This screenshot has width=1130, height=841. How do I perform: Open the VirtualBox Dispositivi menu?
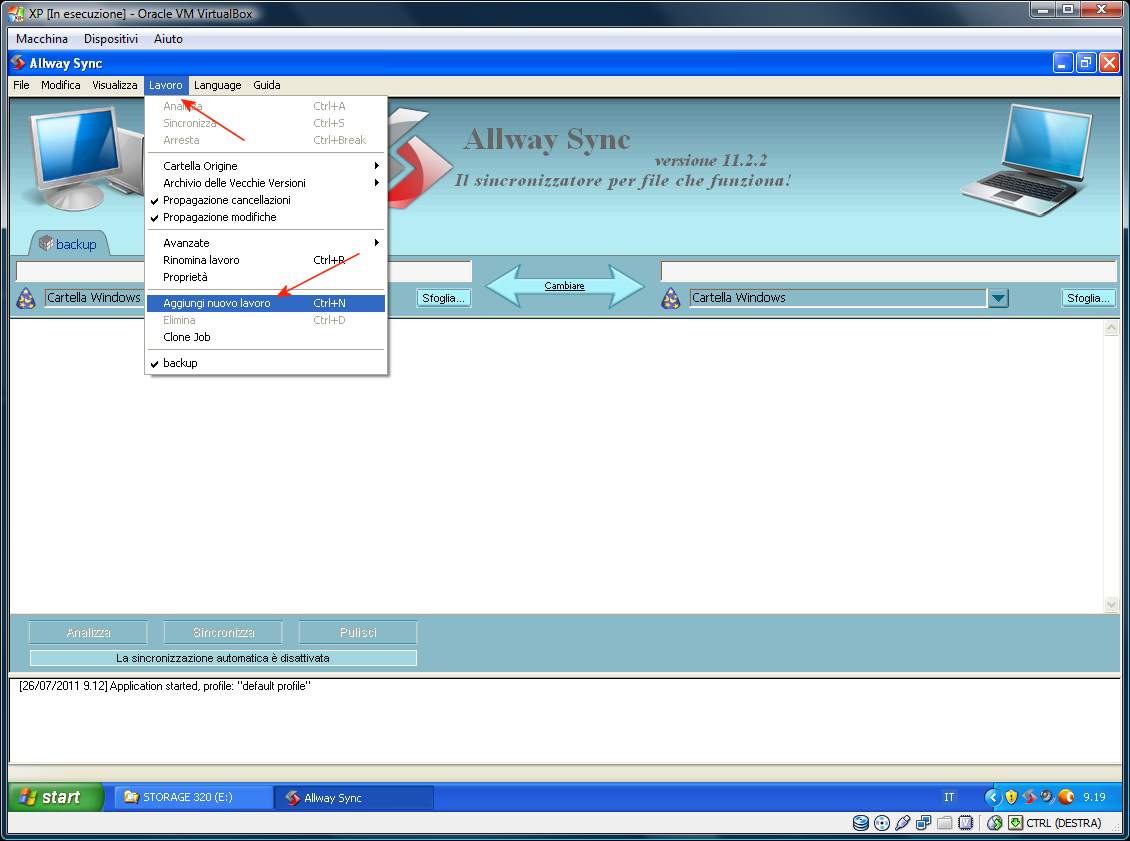(x=111, y=39)
